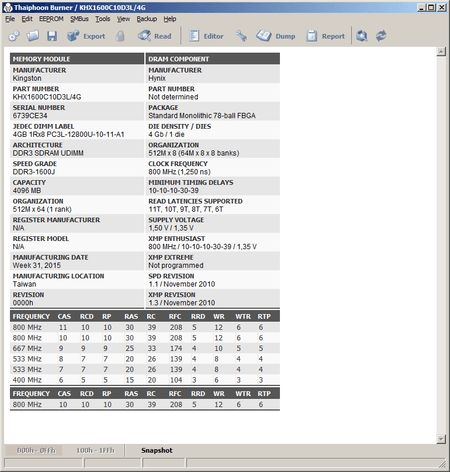Click the scrollbar down arrow
The width and height of the screenshot is (450, 472).
441,439
